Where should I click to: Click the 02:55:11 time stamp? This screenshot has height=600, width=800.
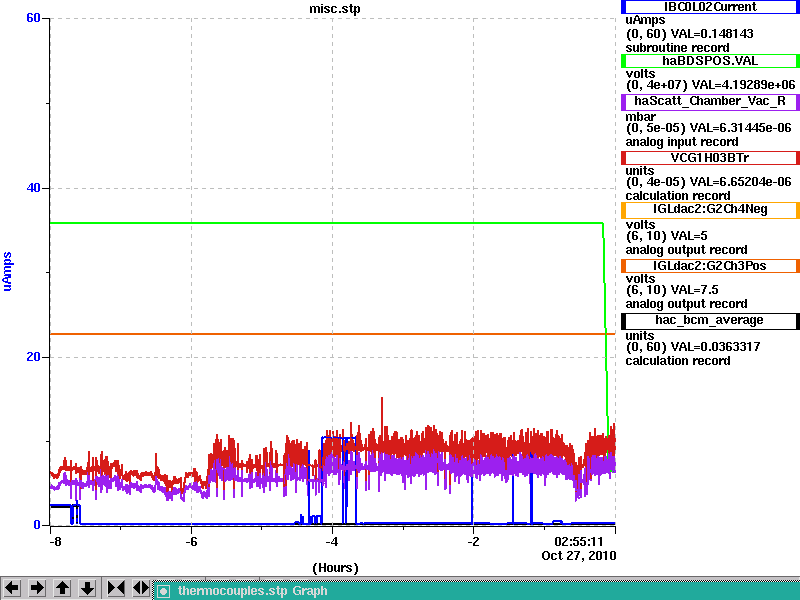pos(579,541)
